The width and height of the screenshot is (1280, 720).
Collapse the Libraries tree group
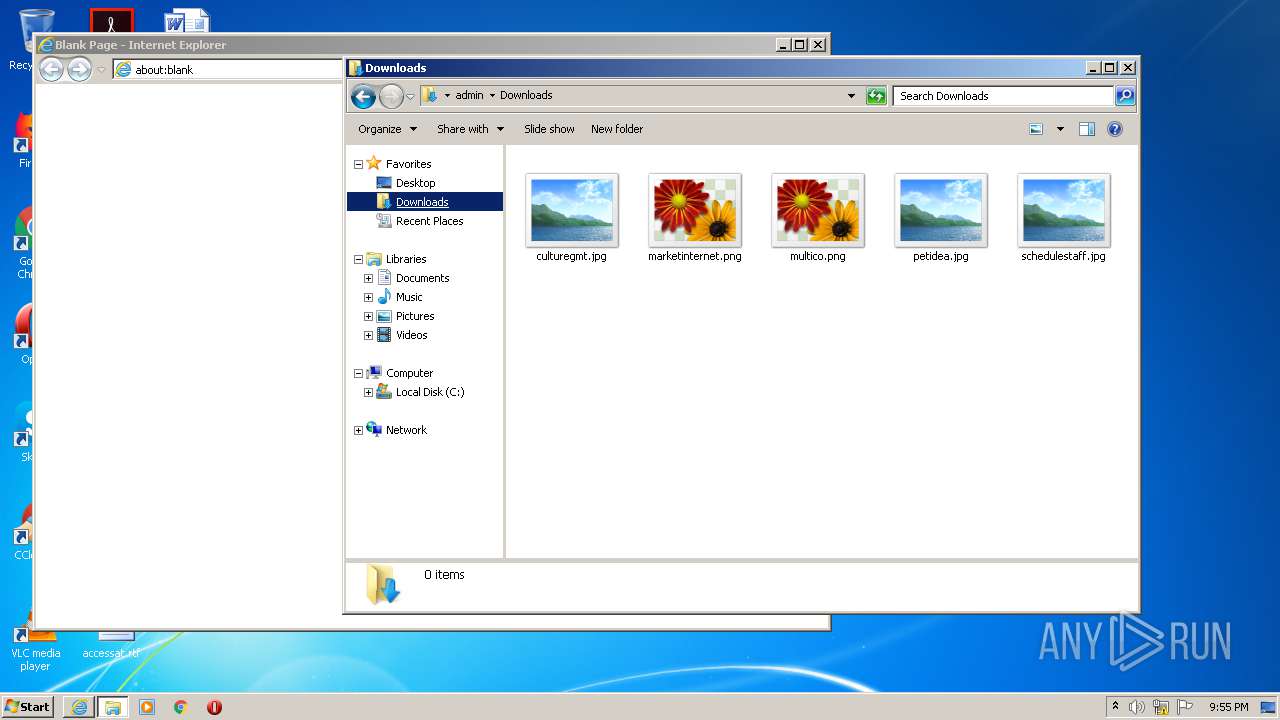[x=358, y=259]
